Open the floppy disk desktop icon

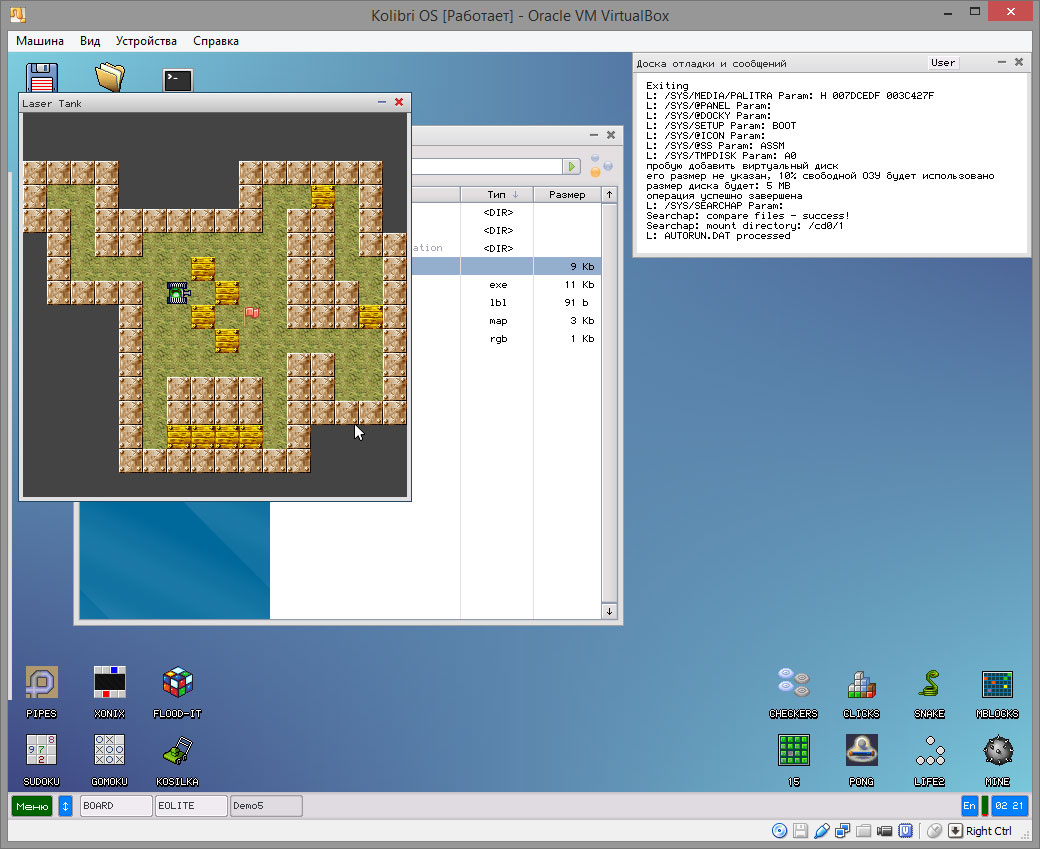42,77
